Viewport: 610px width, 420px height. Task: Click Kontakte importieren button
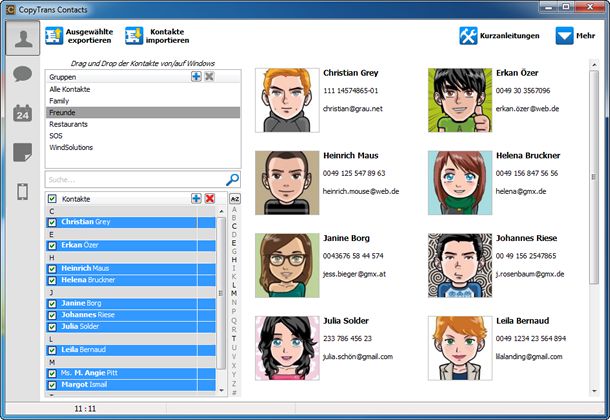coord(157,36)
